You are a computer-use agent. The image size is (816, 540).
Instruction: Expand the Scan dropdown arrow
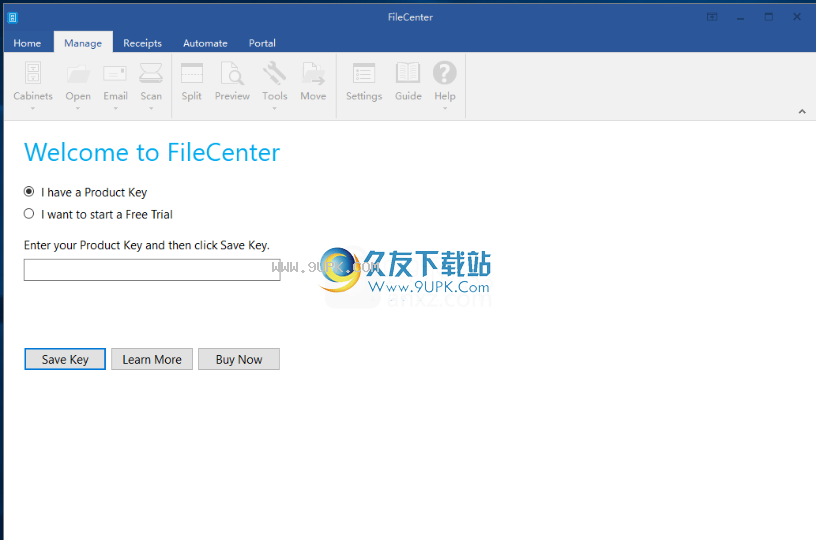(151, 108)
